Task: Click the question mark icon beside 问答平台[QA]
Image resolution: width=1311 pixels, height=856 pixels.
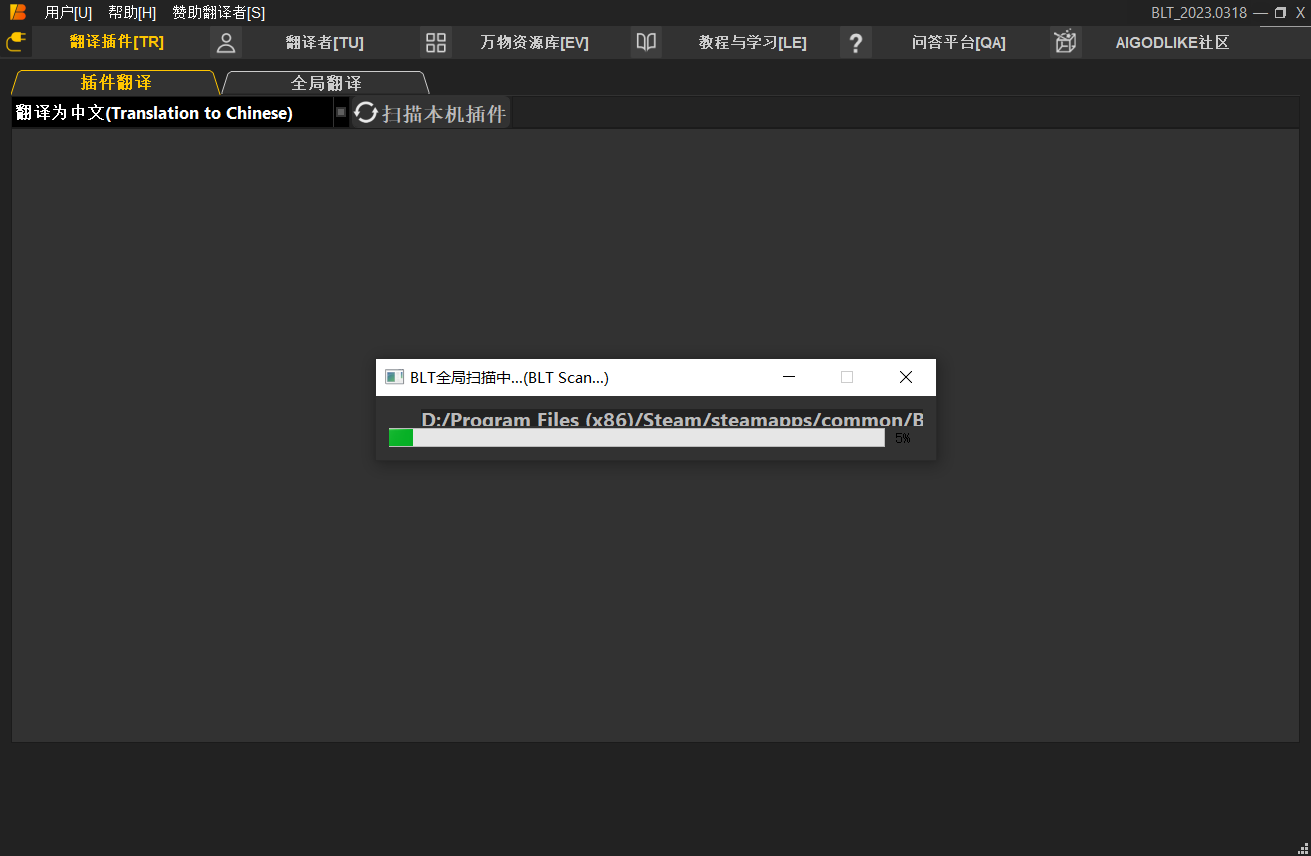Action: tap(856, 43)
